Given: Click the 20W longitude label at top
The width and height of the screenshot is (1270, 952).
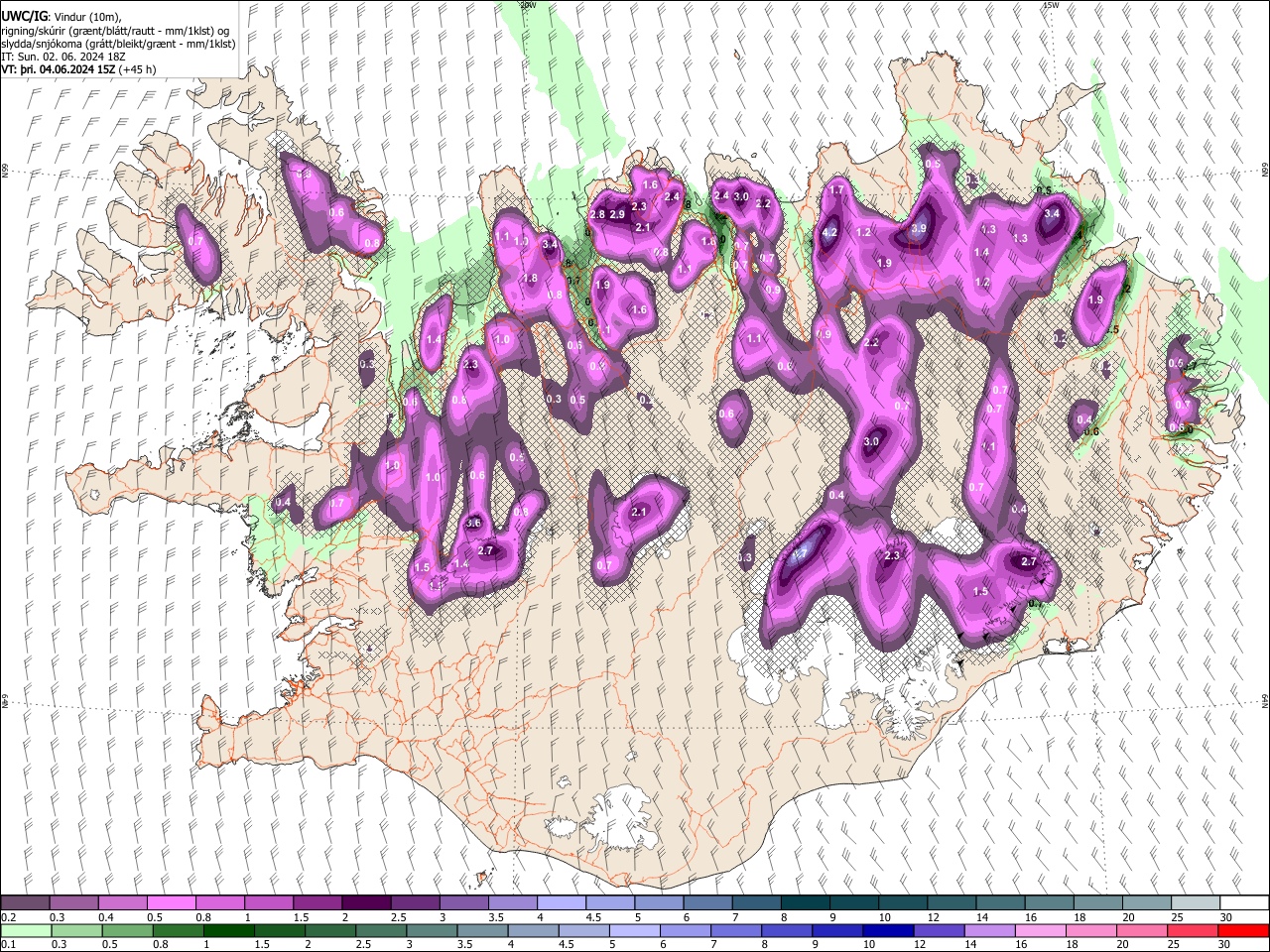Looking at the screenshot, I should click(528, 5).
